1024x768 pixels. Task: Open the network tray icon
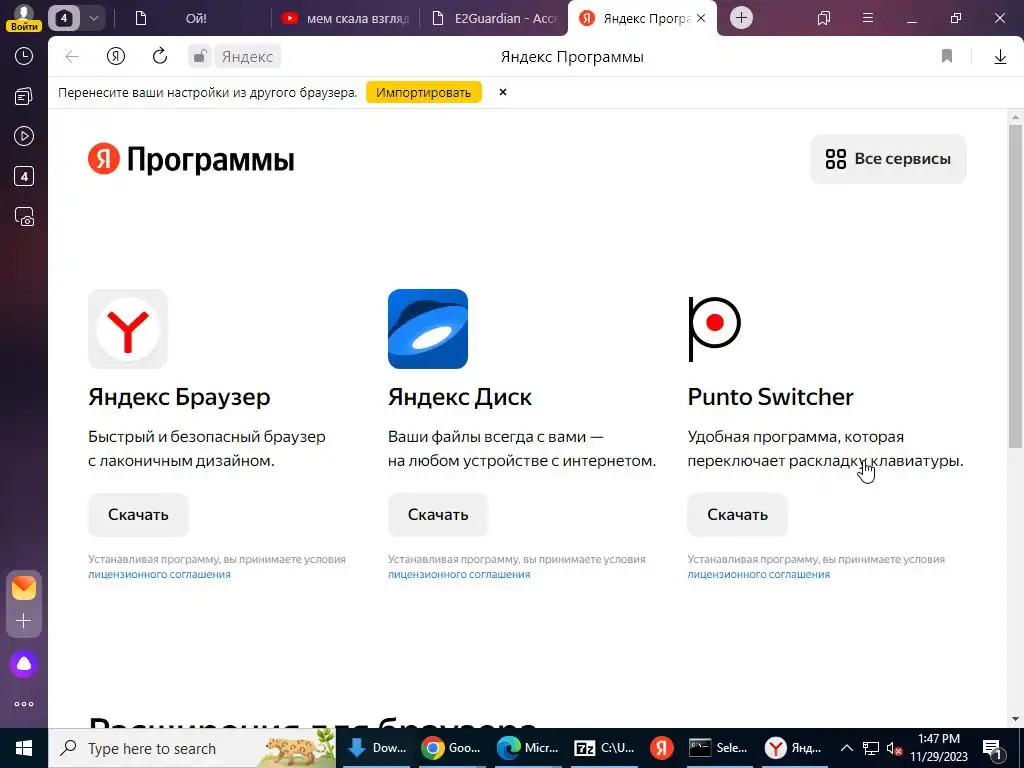click(871, 749)
